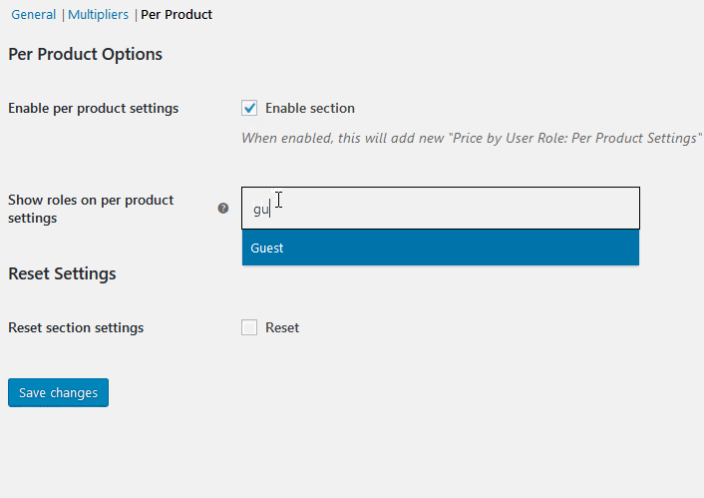Uncheck the Enable section checkbox
The image size is (704, 498).
[x=249, y=108]
